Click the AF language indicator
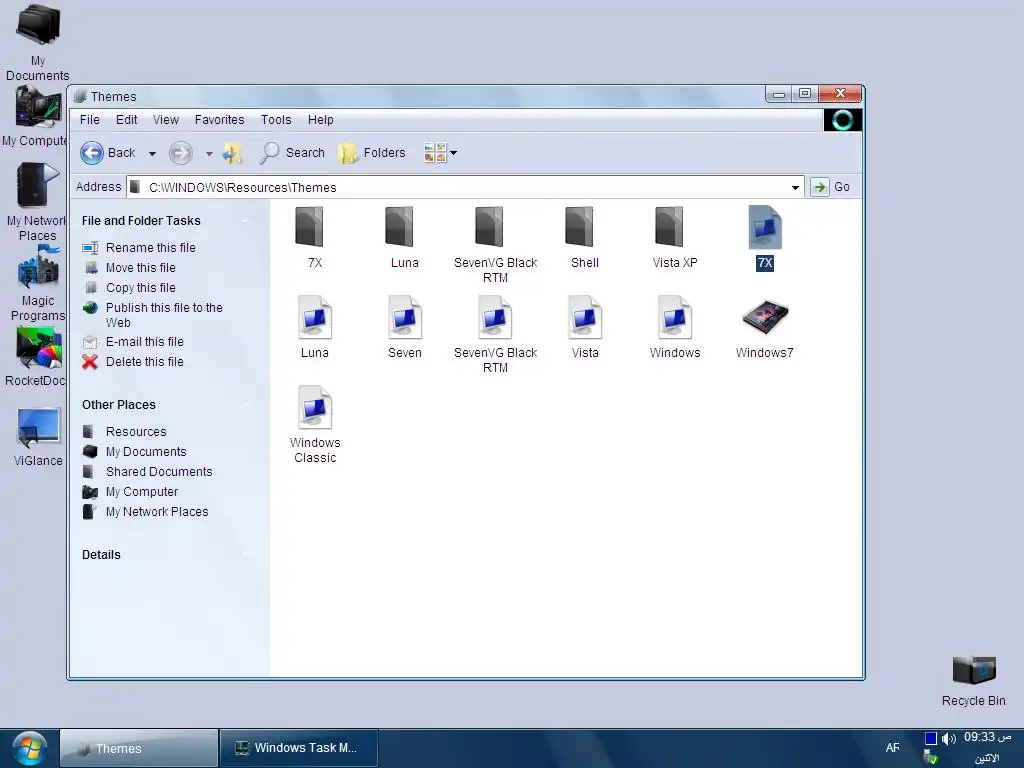This screenshot has height=768, width=1024. point(893,748)
